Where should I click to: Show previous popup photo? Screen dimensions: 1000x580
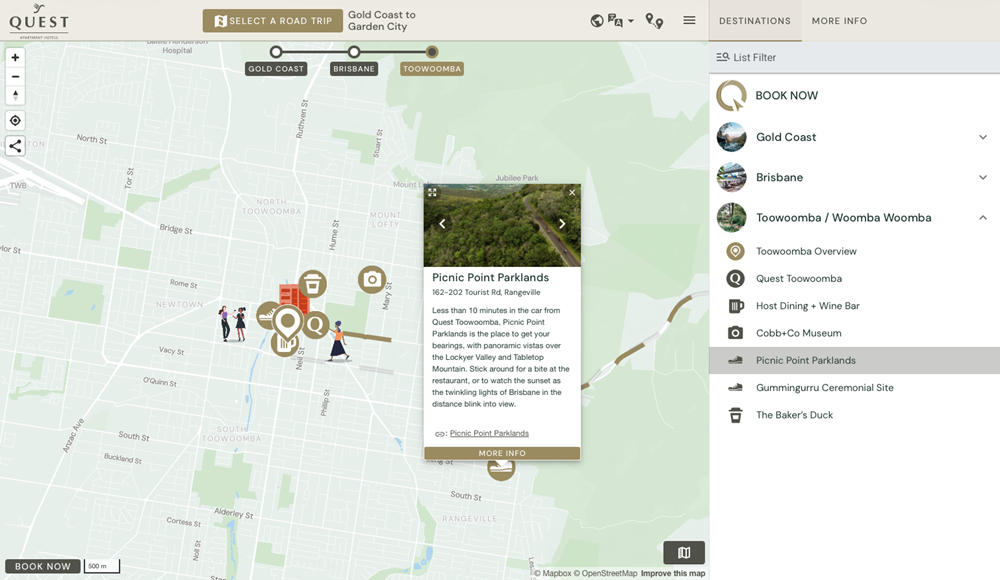pos(442,223)
